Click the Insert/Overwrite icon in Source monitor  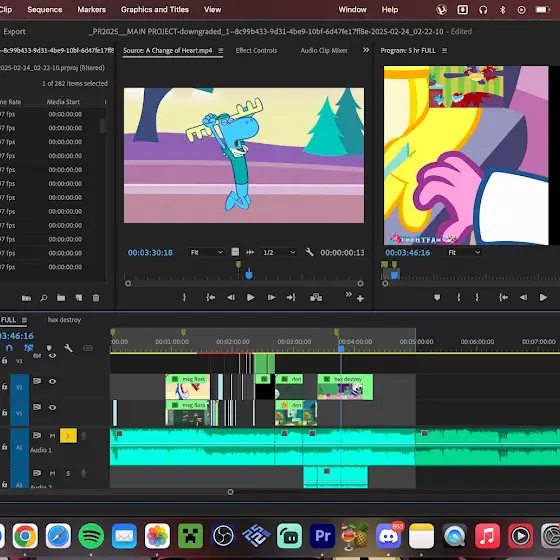(316, 298)
